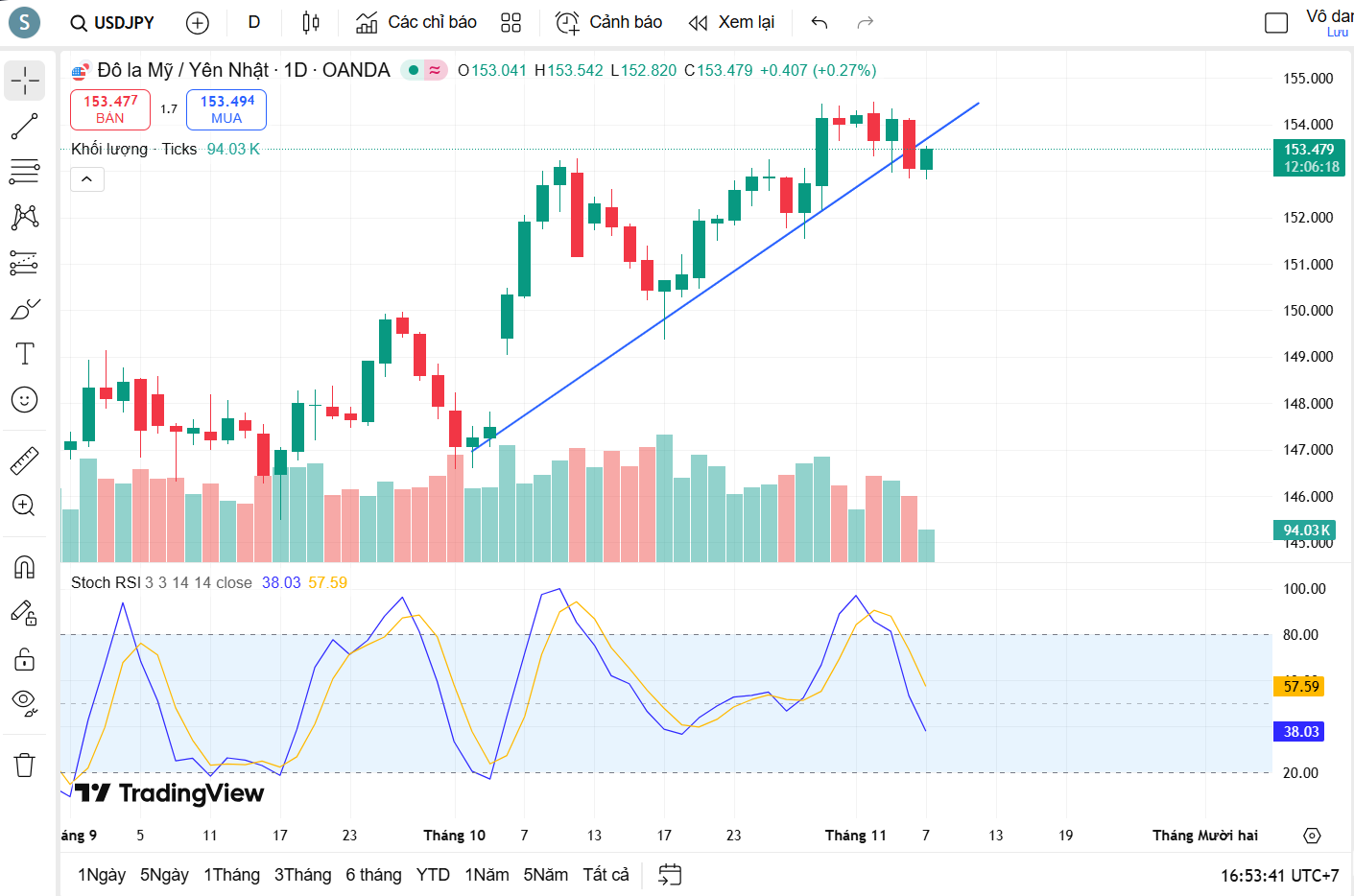Viewport: 1354px width, 896px height.
Task: Select the crosshair cursor tool
Action: (24, 81)
